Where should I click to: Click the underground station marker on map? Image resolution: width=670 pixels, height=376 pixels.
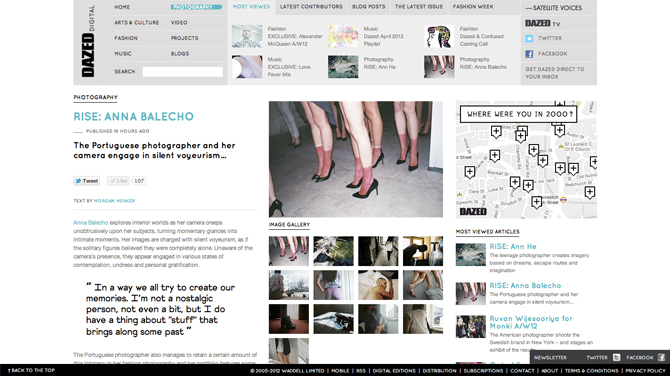coord(563,199)
